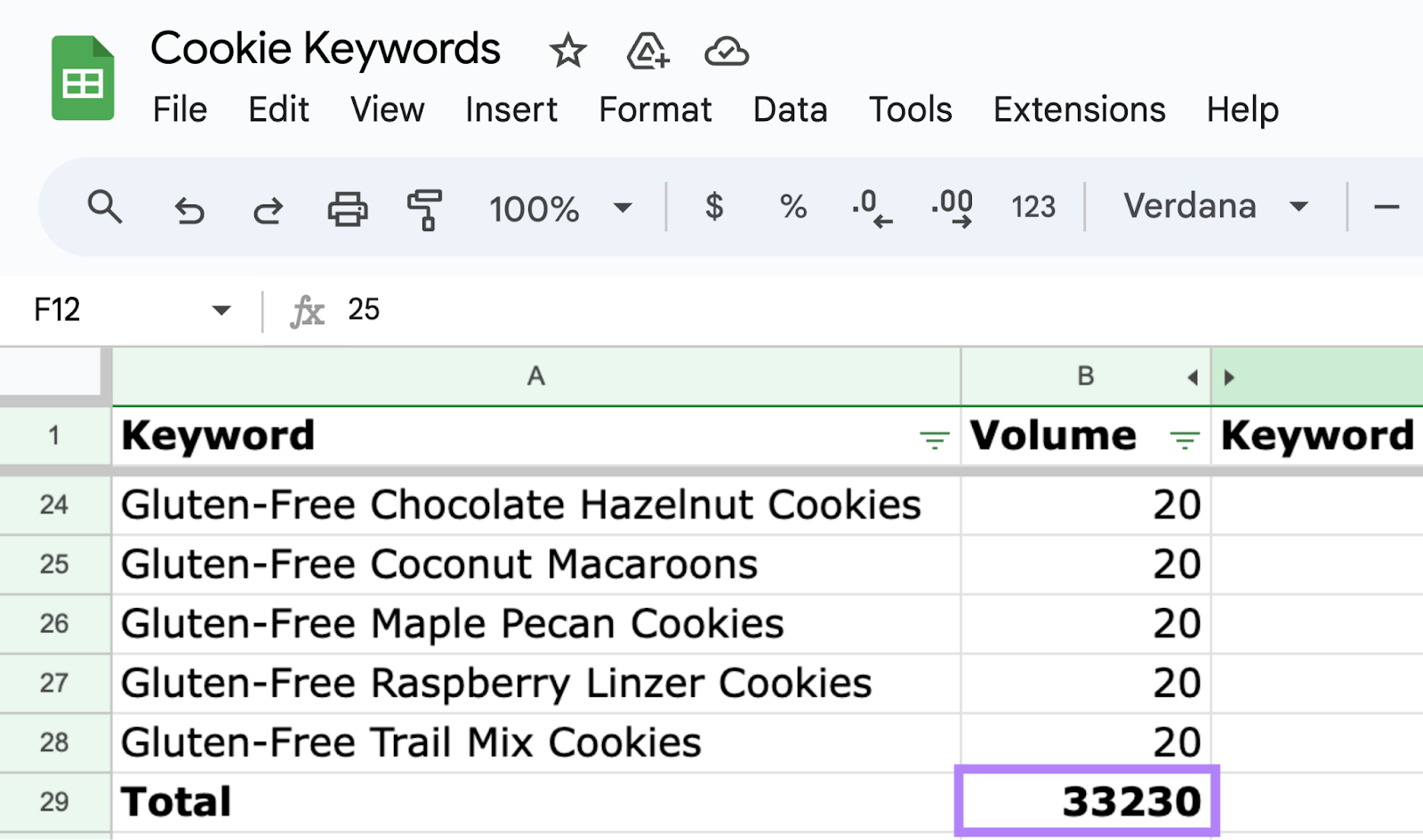Check the cloud save status icon
This screenshot has width=1423, height=840.
point(725,52)
